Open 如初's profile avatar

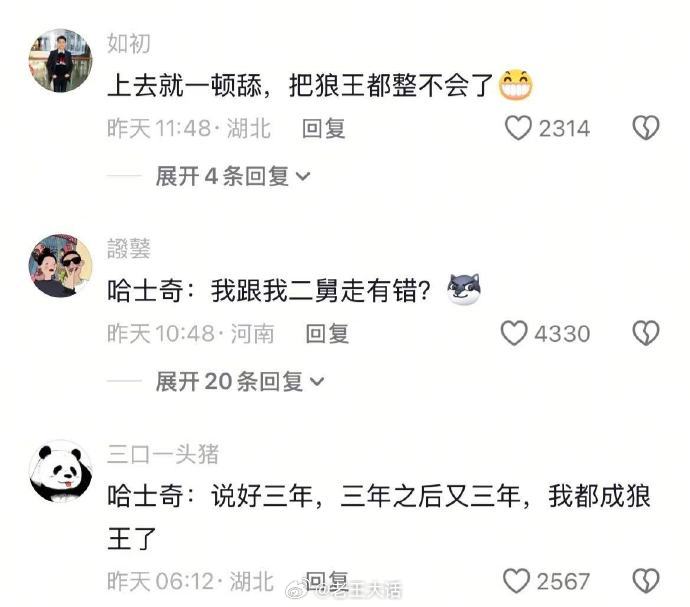61,60
